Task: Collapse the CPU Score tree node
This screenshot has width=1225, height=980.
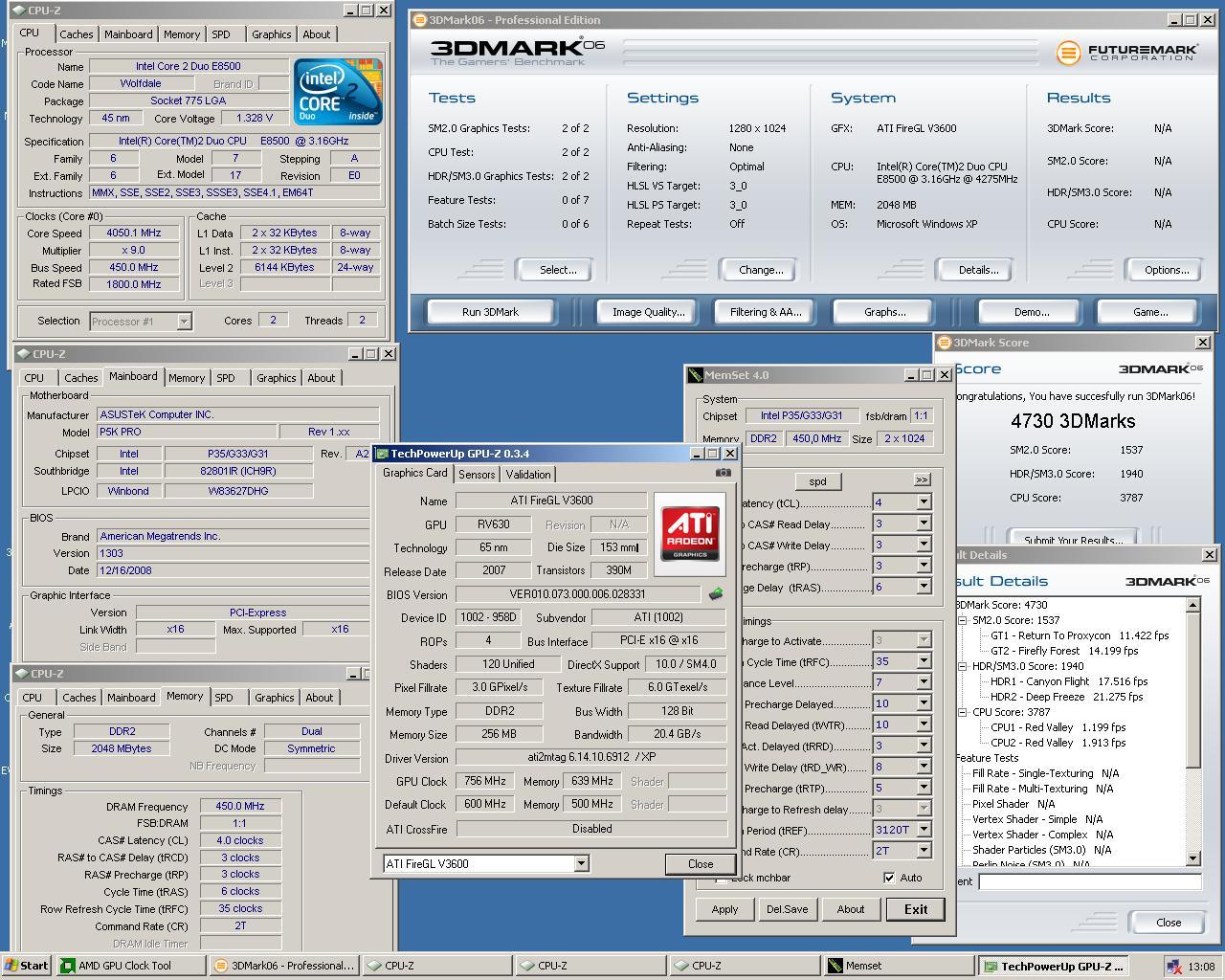Action: coord(963,712)
